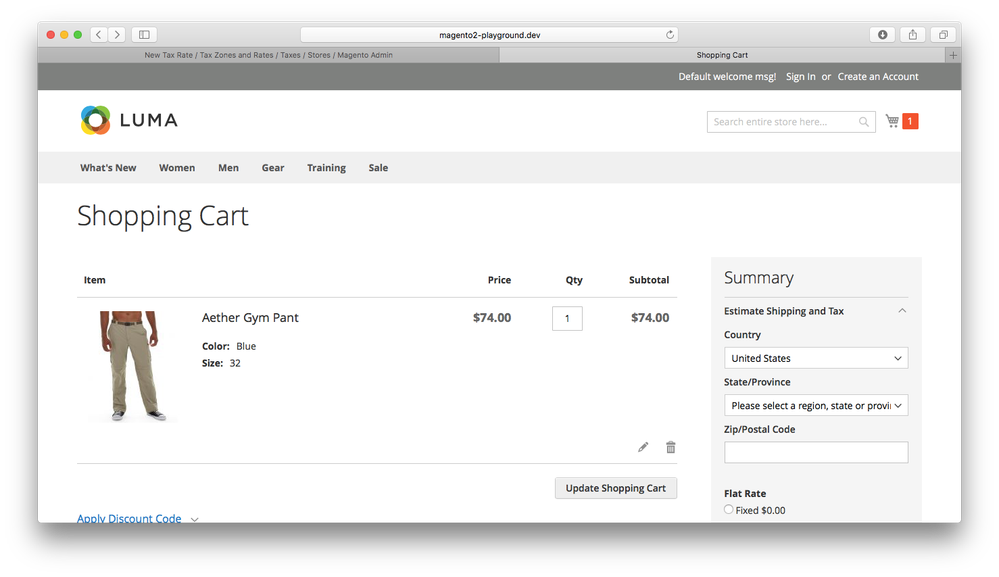Open the State/Province dropdown

click(815, 406)
